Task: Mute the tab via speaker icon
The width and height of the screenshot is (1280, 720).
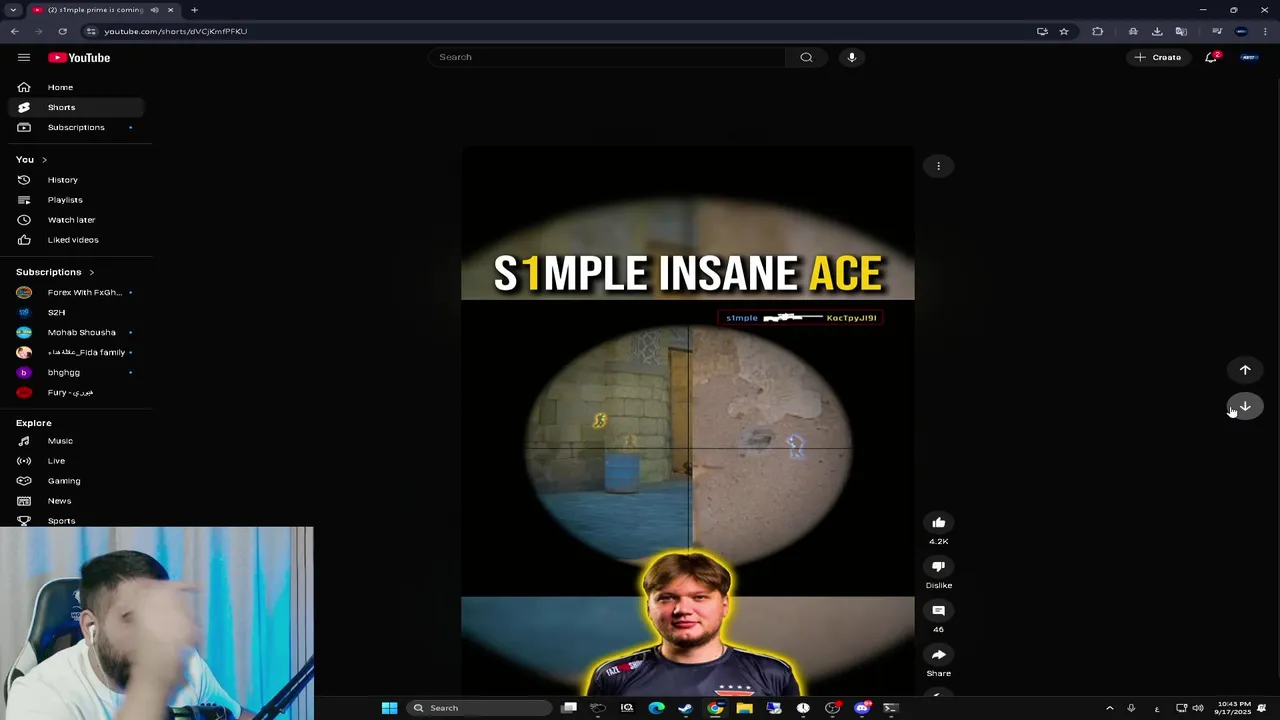Action: pos(154,10)
